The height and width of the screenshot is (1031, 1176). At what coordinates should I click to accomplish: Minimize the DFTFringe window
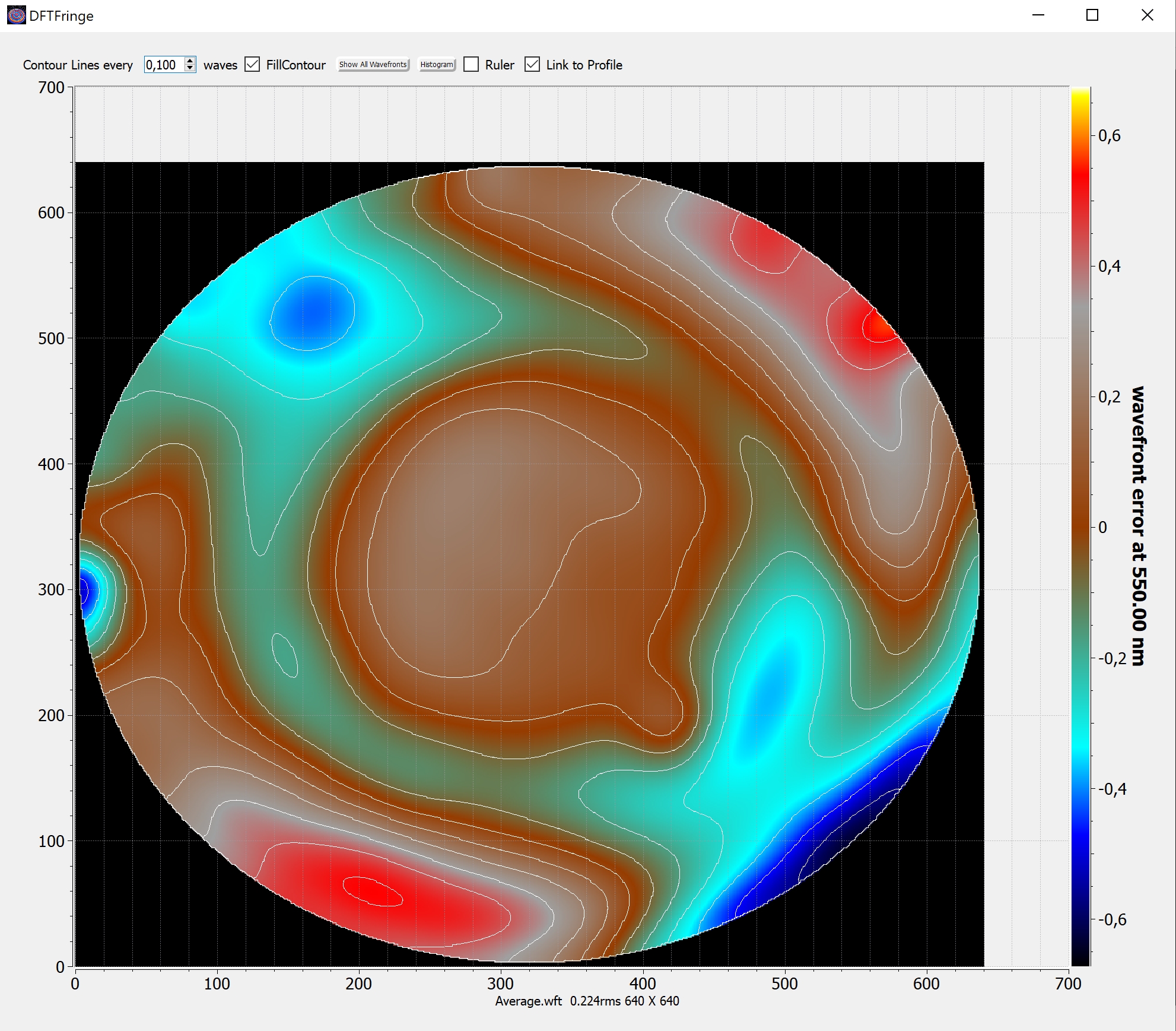click(x=1038, y=15)
